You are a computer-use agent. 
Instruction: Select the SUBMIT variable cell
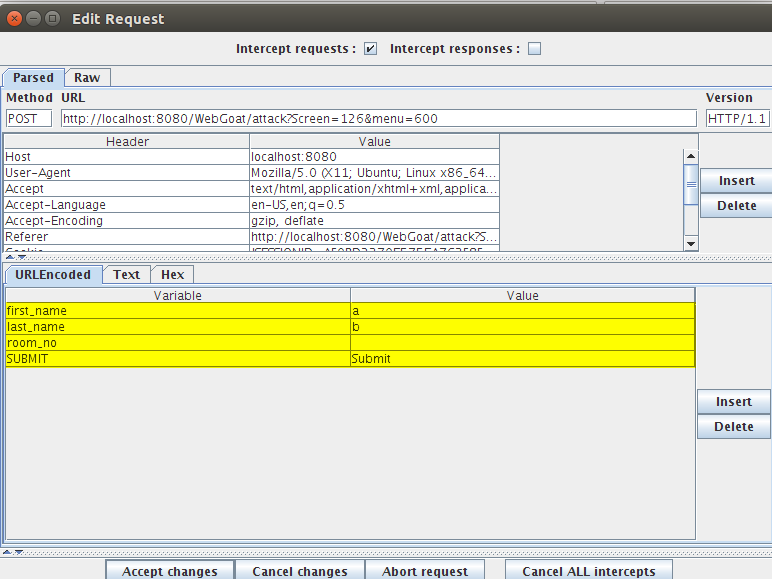(178, 359)
